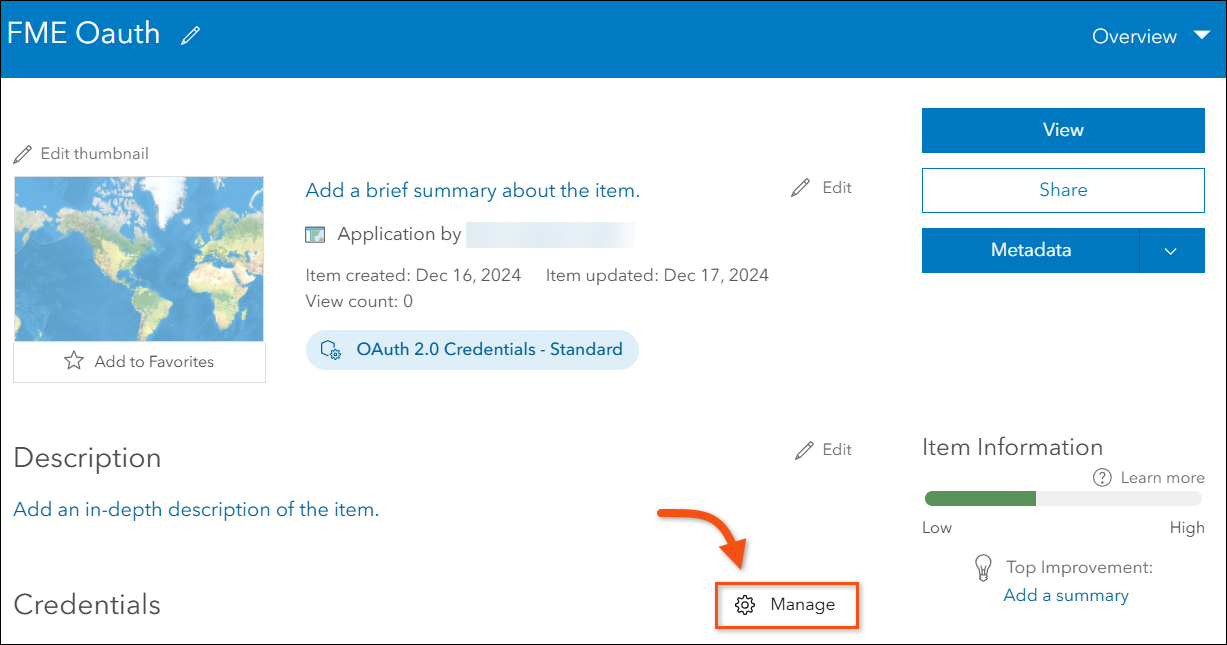The image size is (1227, 645).
Task: Click the star Add to Favorites icon
Action: pos(74,361)
